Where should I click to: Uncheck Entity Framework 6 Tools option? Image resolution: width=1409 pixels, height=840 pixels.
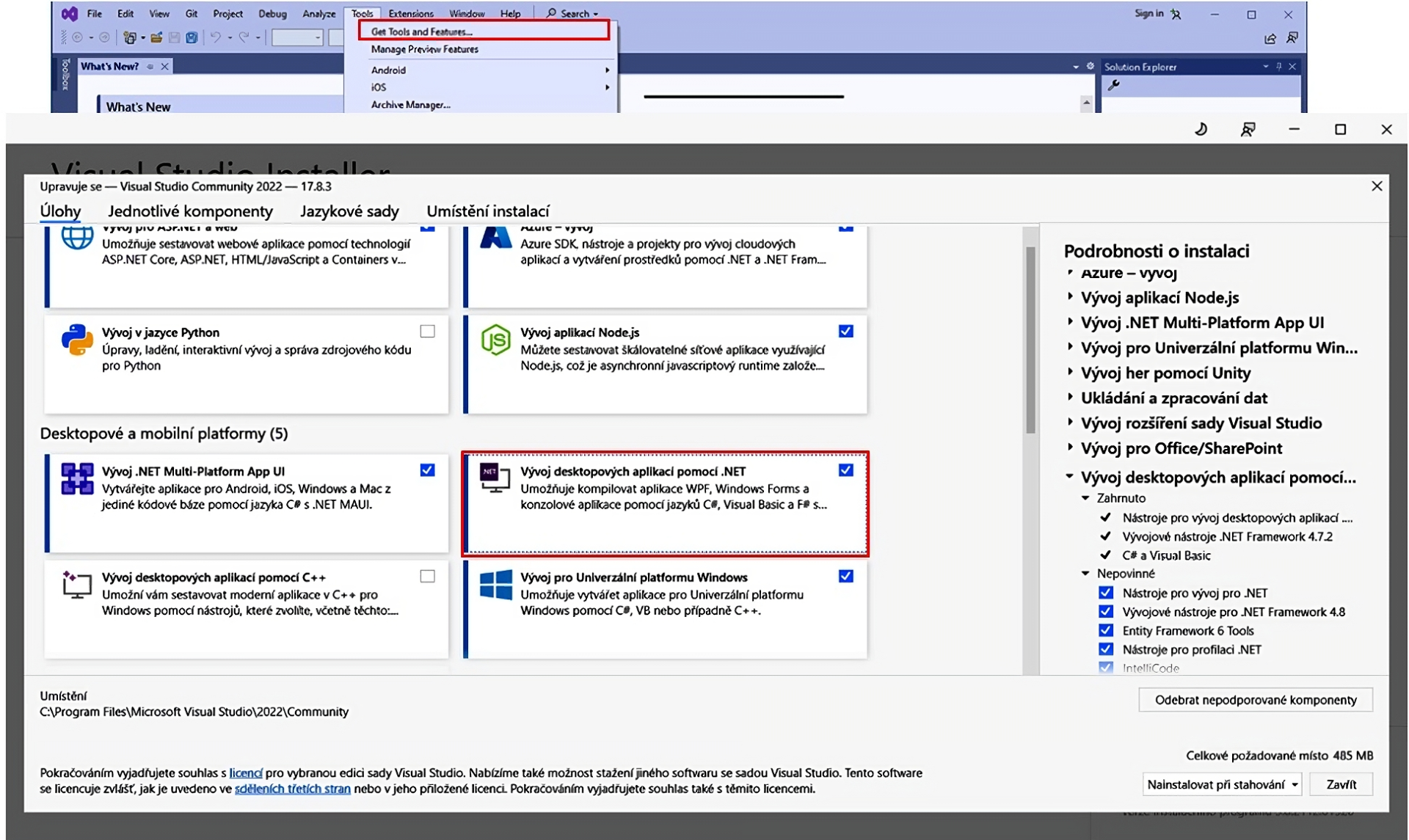click(1106, 630)
